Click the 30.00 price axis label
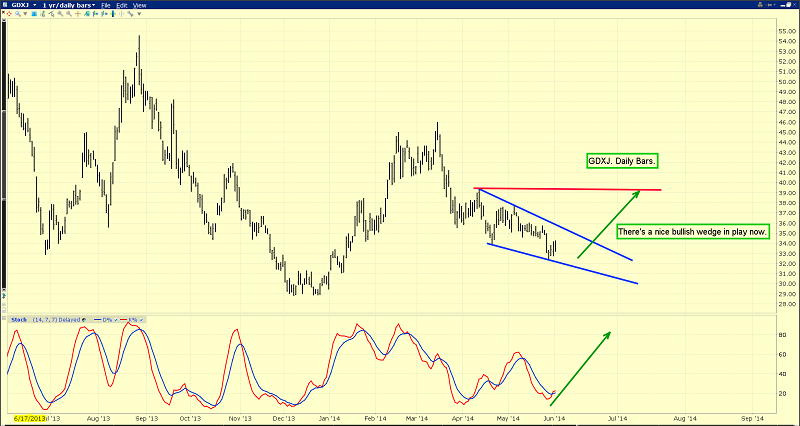Image resolution: width=800 pixels, height=426 pixels. pyautogui.click(x=786, y=284)
